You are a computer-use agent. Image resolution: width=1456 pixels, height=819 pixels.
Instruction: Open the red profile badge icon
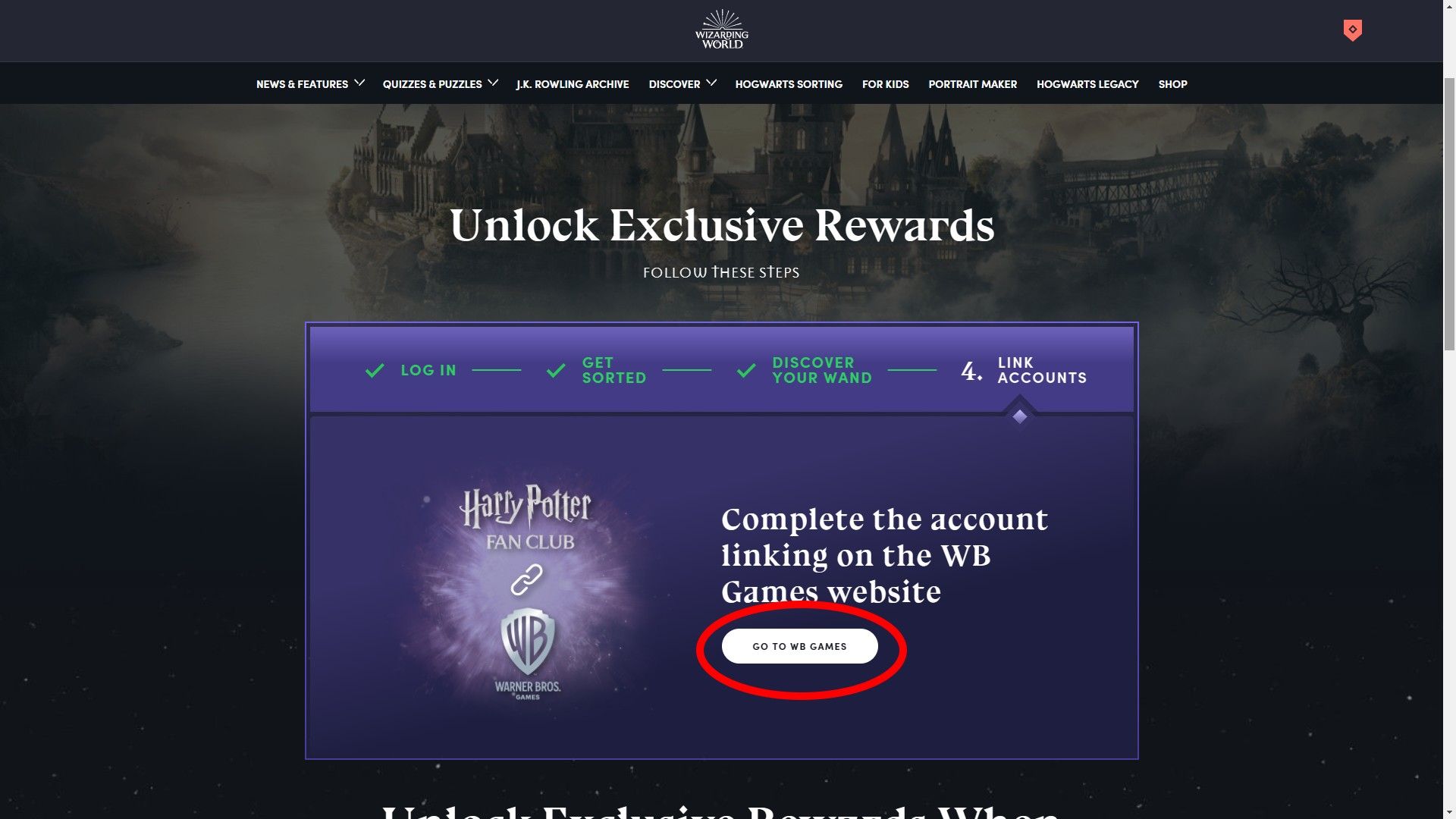[x=1352, y=30]
